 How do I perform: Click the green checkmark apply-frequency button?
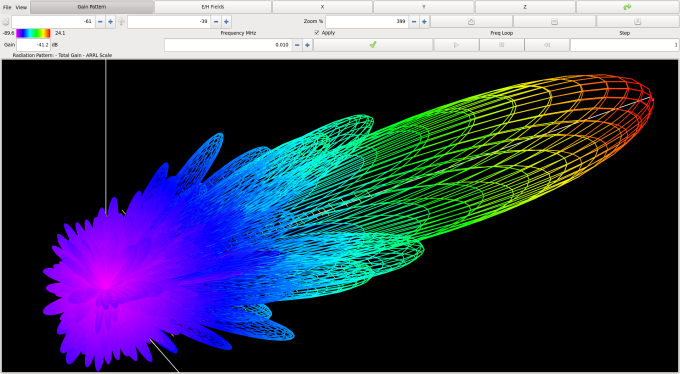point(373,45)
